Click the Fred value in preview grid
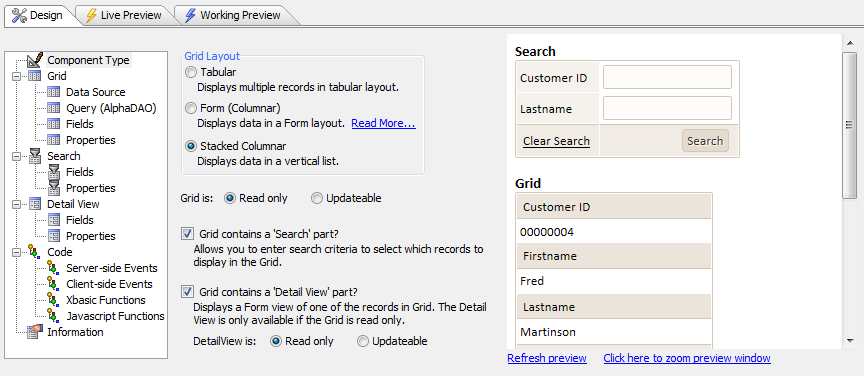Screen dimensions: 864x376 pyautogui.click(x=532, y=281)
